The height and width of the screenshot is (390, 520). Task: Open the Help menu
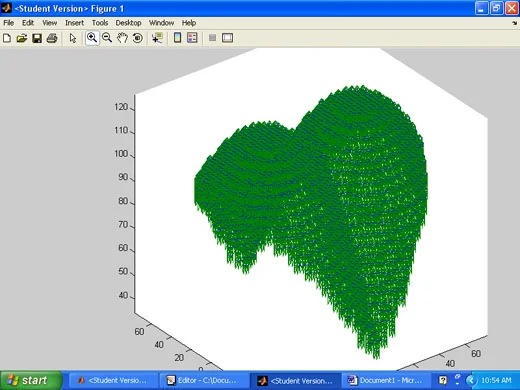(x=189, y=23)
